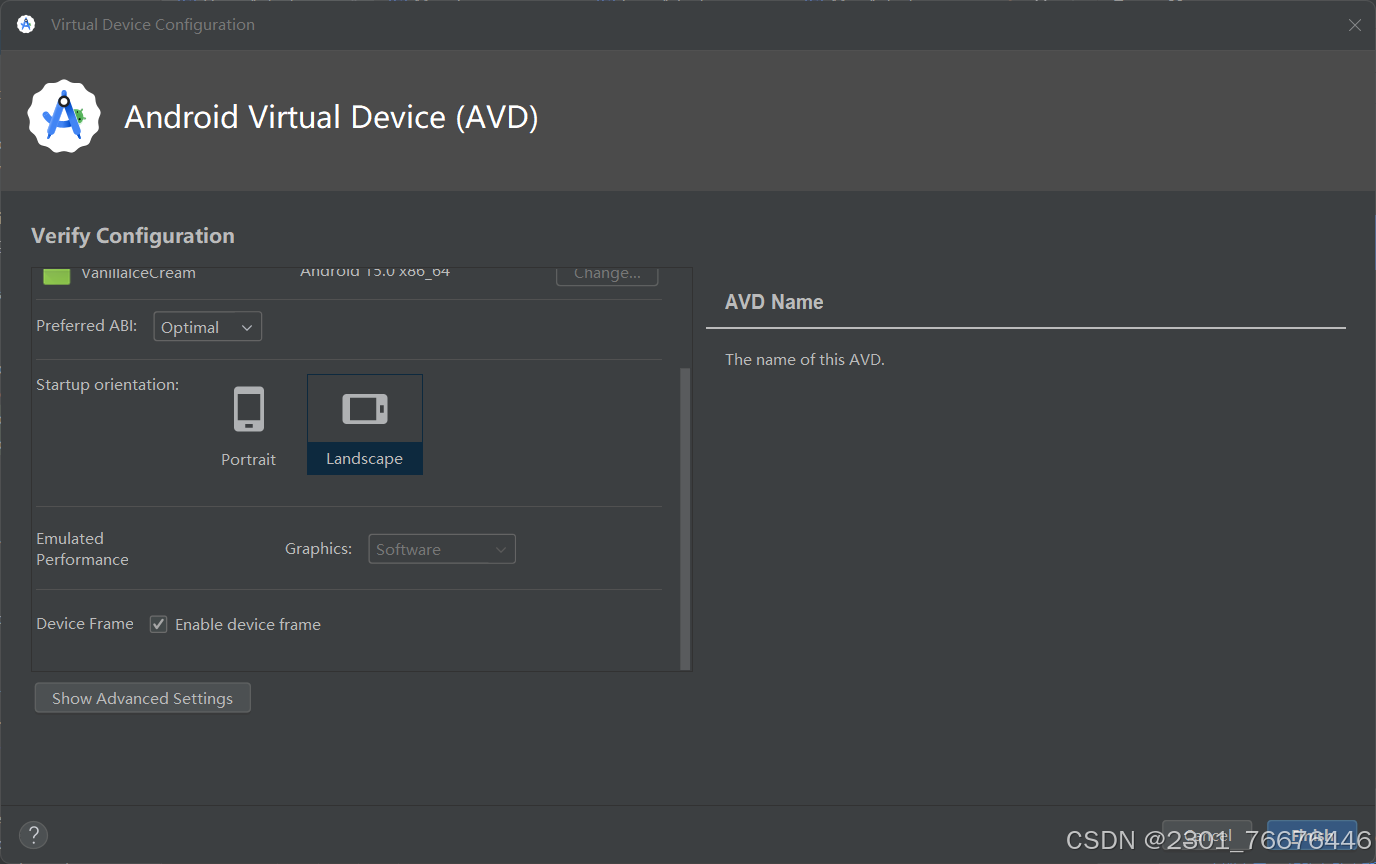Click 'The name of this AVD.' description
This screenshot has width=1376, height=864.
(805, 359)
